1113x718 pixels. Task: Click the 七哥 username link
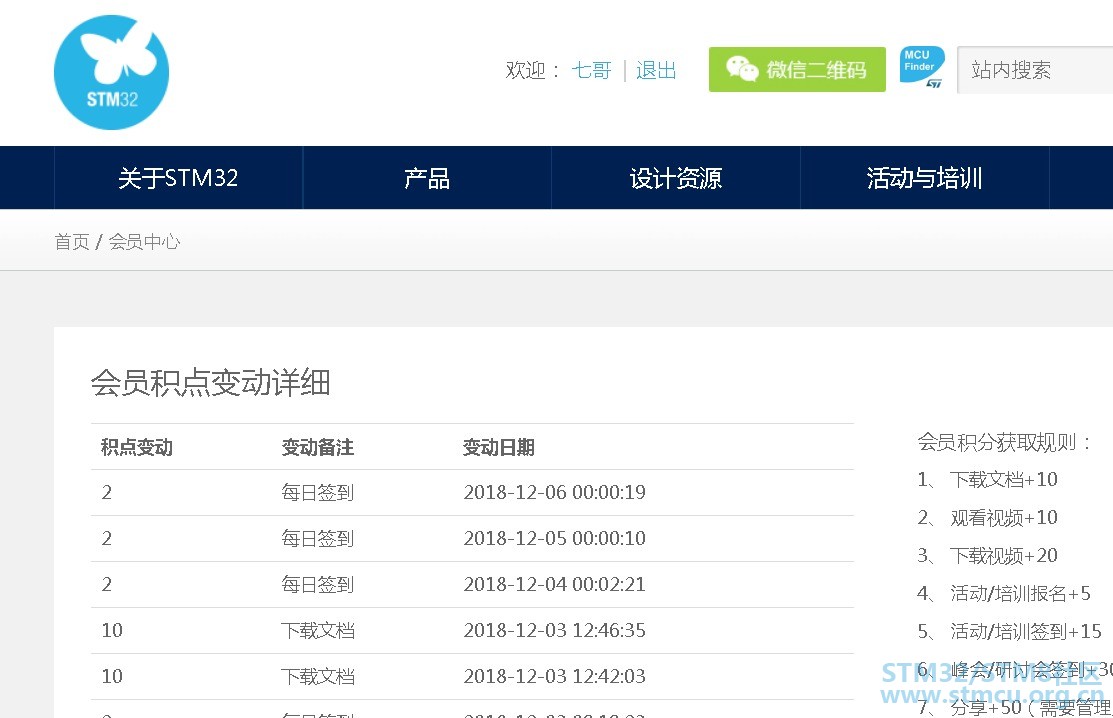coord(591,70)
